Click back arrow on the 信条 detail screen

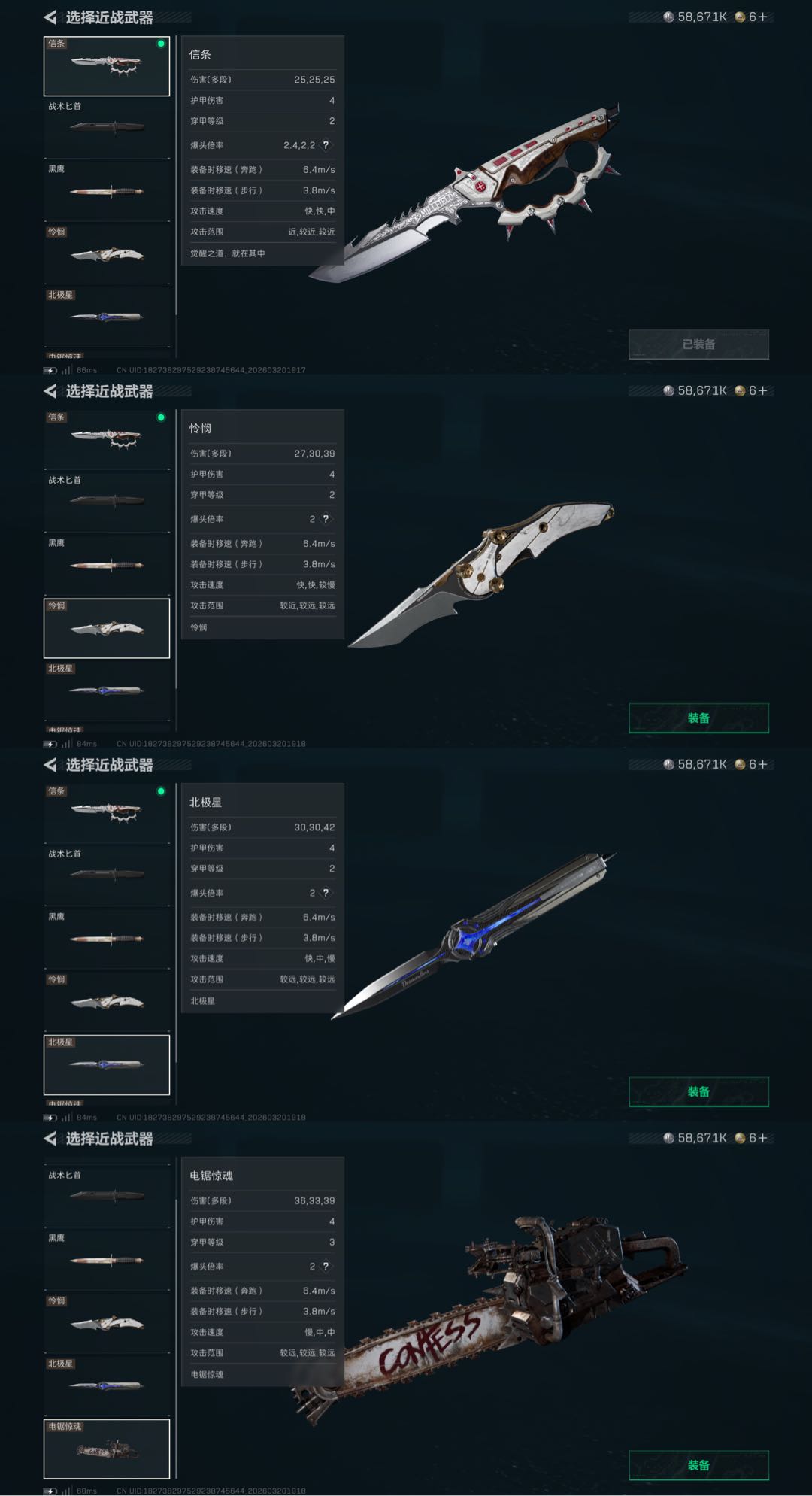point(50,17)
